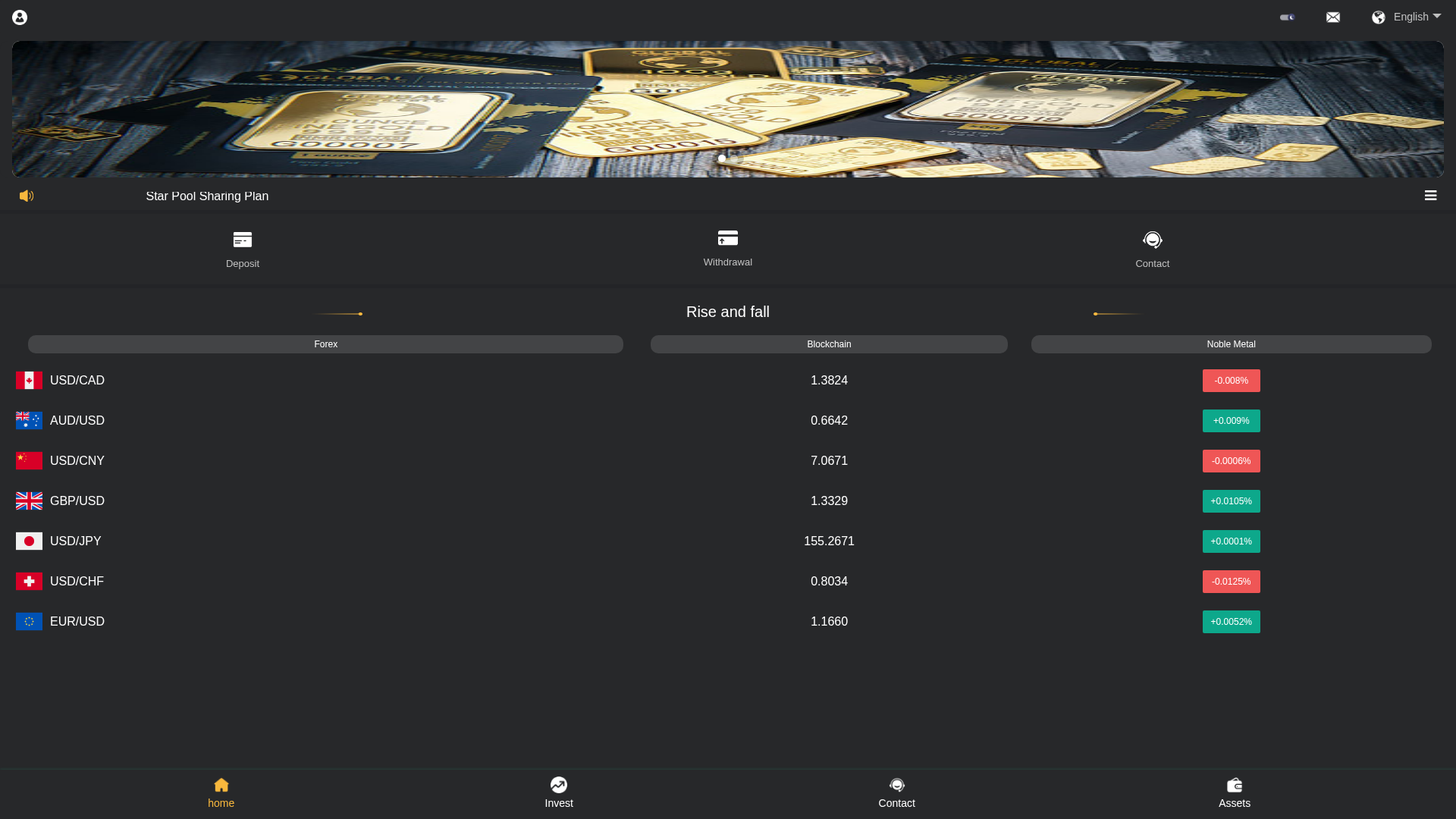Open the messages envelope icon
The image size is (1456, 819).
1333,17
